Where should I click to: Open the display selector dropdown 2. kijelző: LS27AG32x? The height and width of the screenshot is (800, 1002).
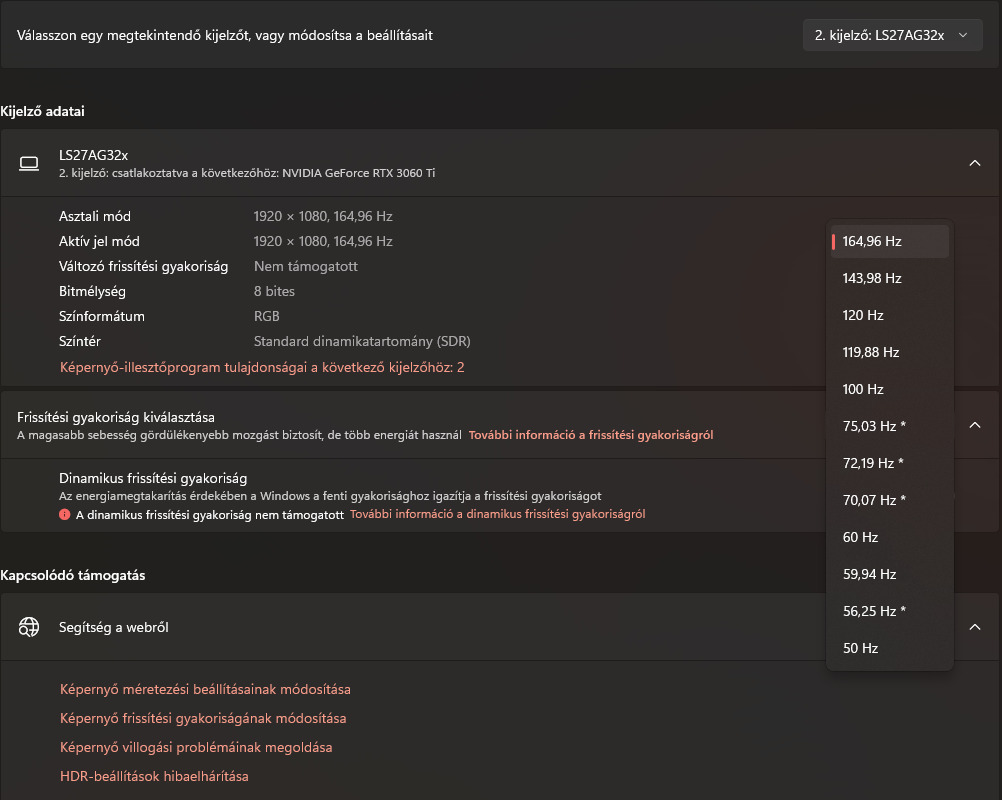click(x=892, y=35)
